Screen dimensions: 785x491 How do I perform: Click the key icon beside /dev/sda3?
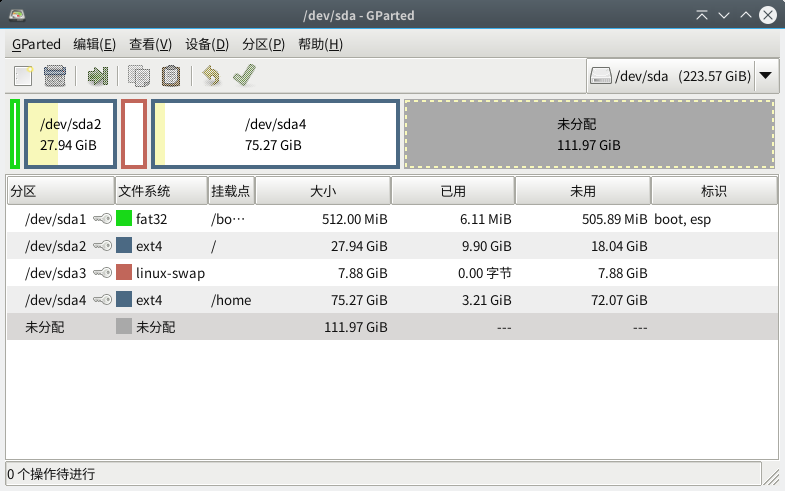tap(102, 273)
